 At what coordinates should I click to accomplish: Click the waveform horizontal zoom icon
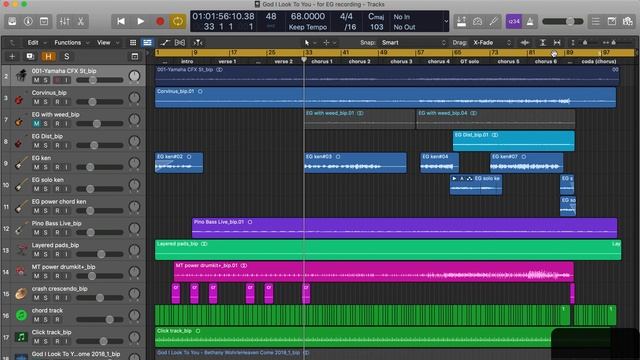[x=525, y=42]
